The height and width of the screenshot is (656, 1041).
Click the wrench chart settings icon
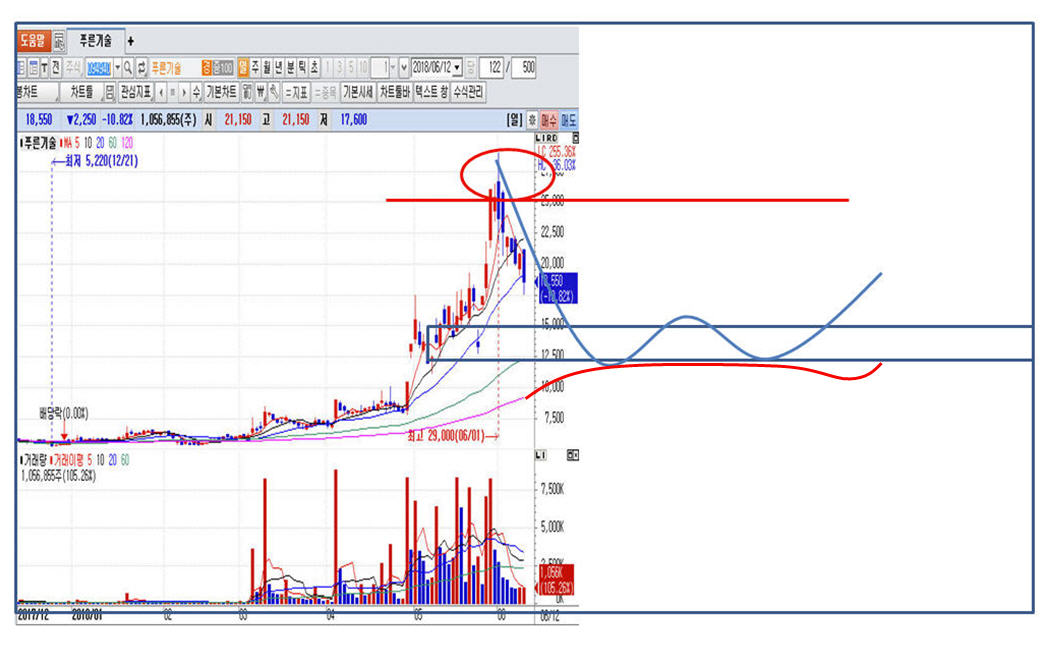(x=274, y=93)
